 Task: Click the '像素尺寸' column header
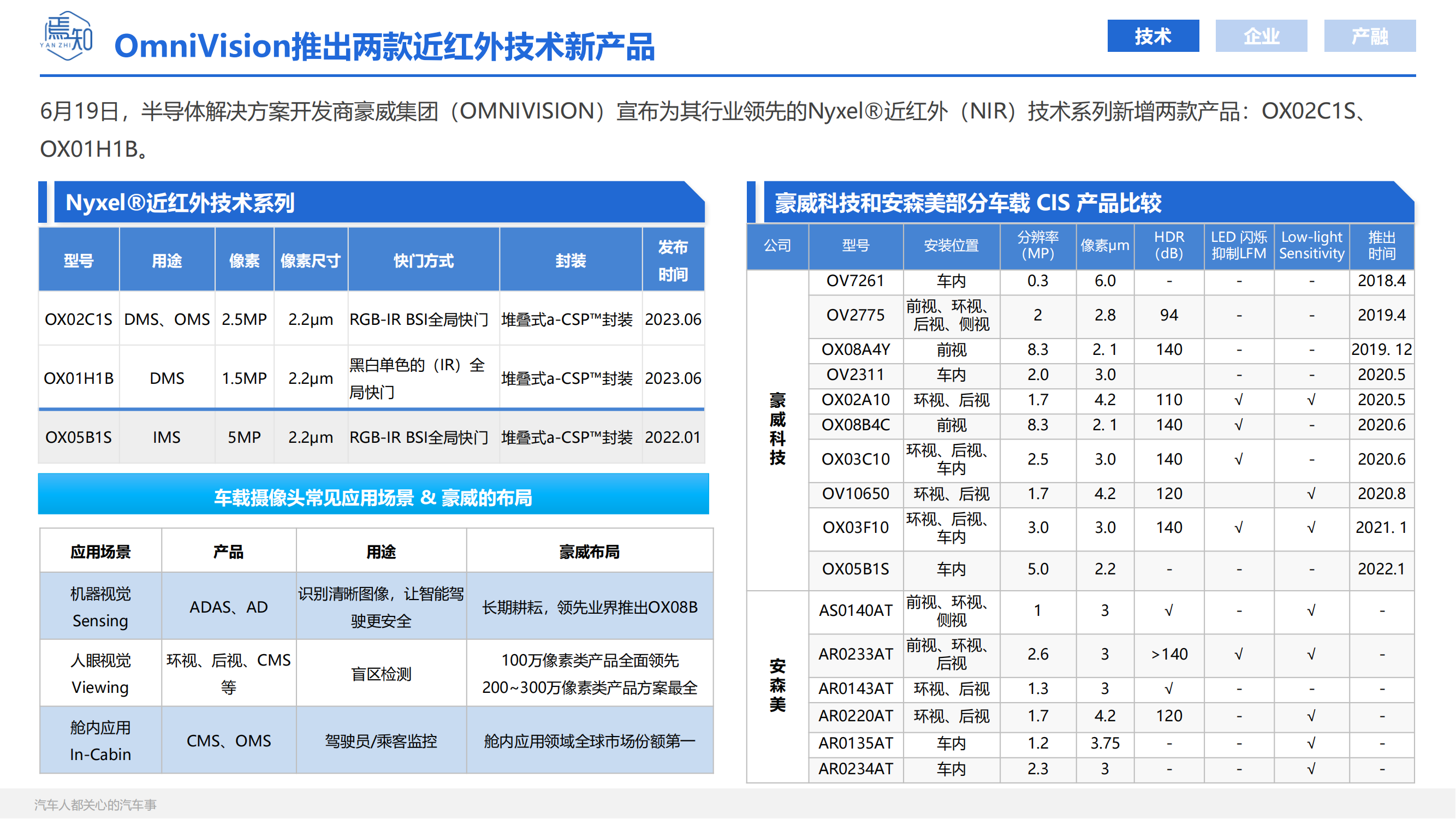tap(310, 260)
